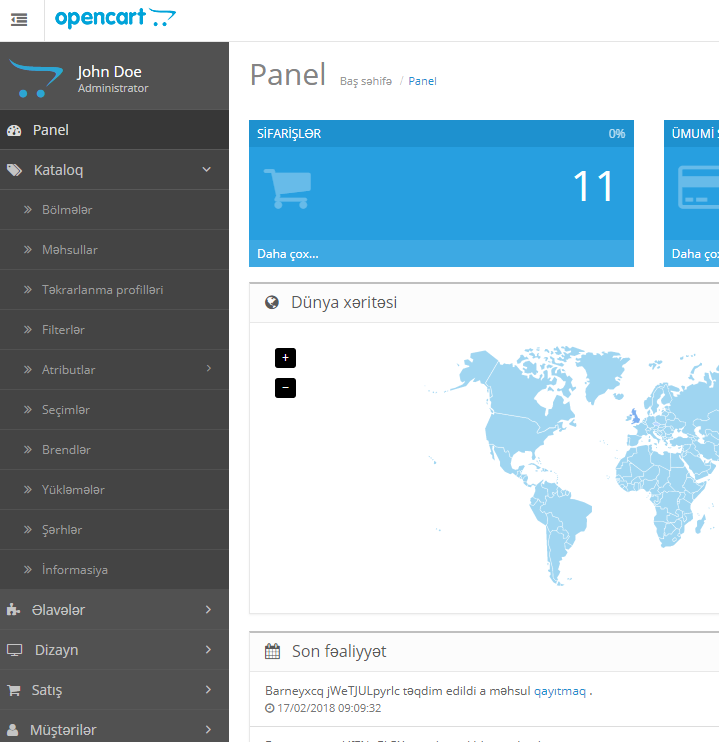
Task: Click the Dünya xəritəsi panel heading
Action: click(x=344, y=302)
